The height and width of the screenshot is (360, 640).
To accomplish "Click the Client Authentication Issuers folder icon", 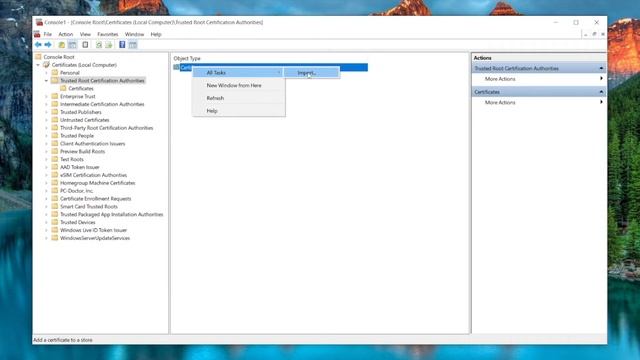I will click(55, 143).
